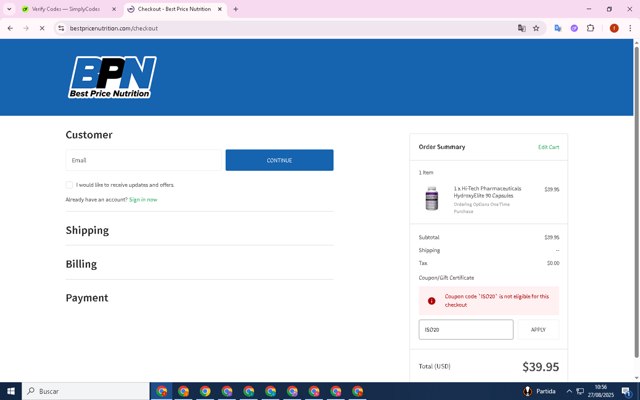640x400 pixels.
Task: Click the $39.95 total amount
Action: pos(541,367)
